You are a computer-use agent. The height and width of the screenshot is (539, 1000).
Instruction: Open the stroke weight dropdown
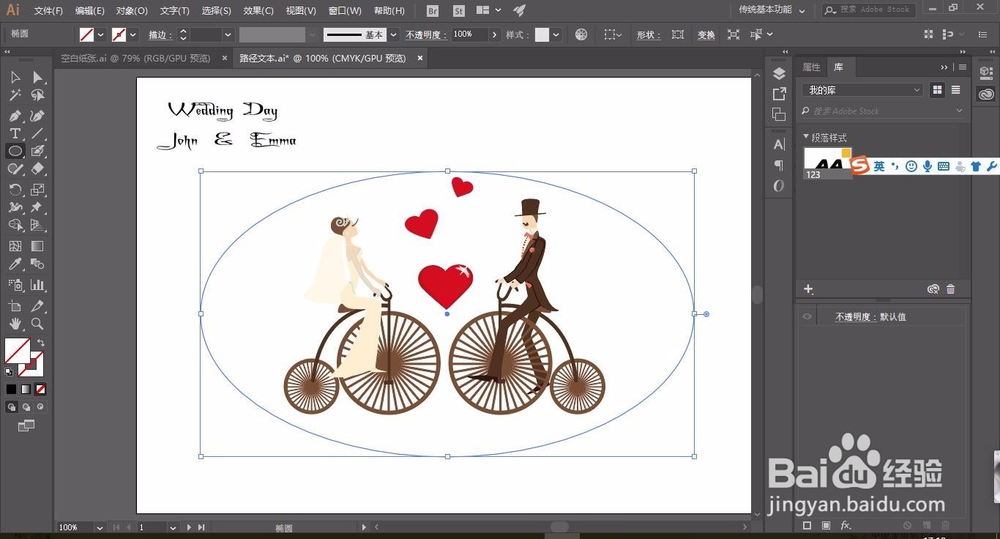pos(227,35)
